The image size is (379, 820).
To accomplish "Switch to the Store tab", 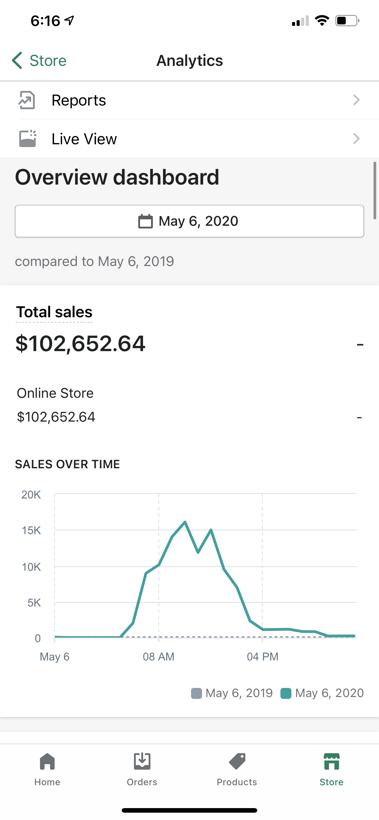I will [331, 770].
